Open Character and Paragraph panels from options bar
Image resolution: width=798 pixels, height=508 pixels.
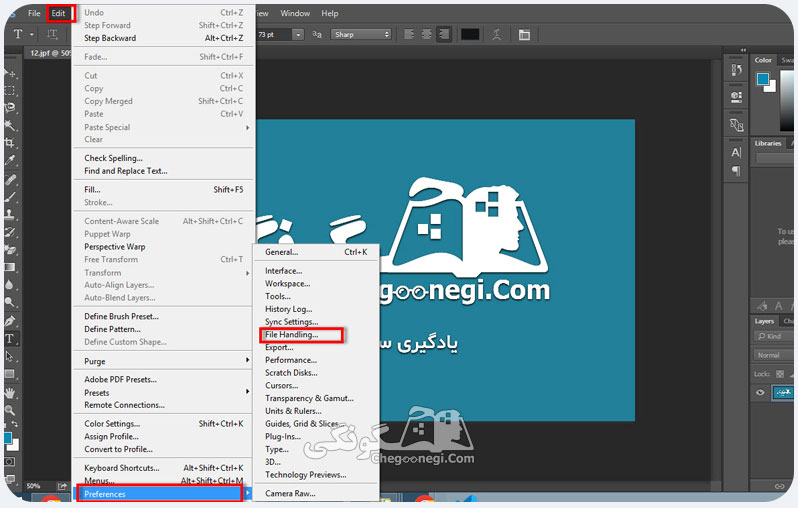(524, 35)
